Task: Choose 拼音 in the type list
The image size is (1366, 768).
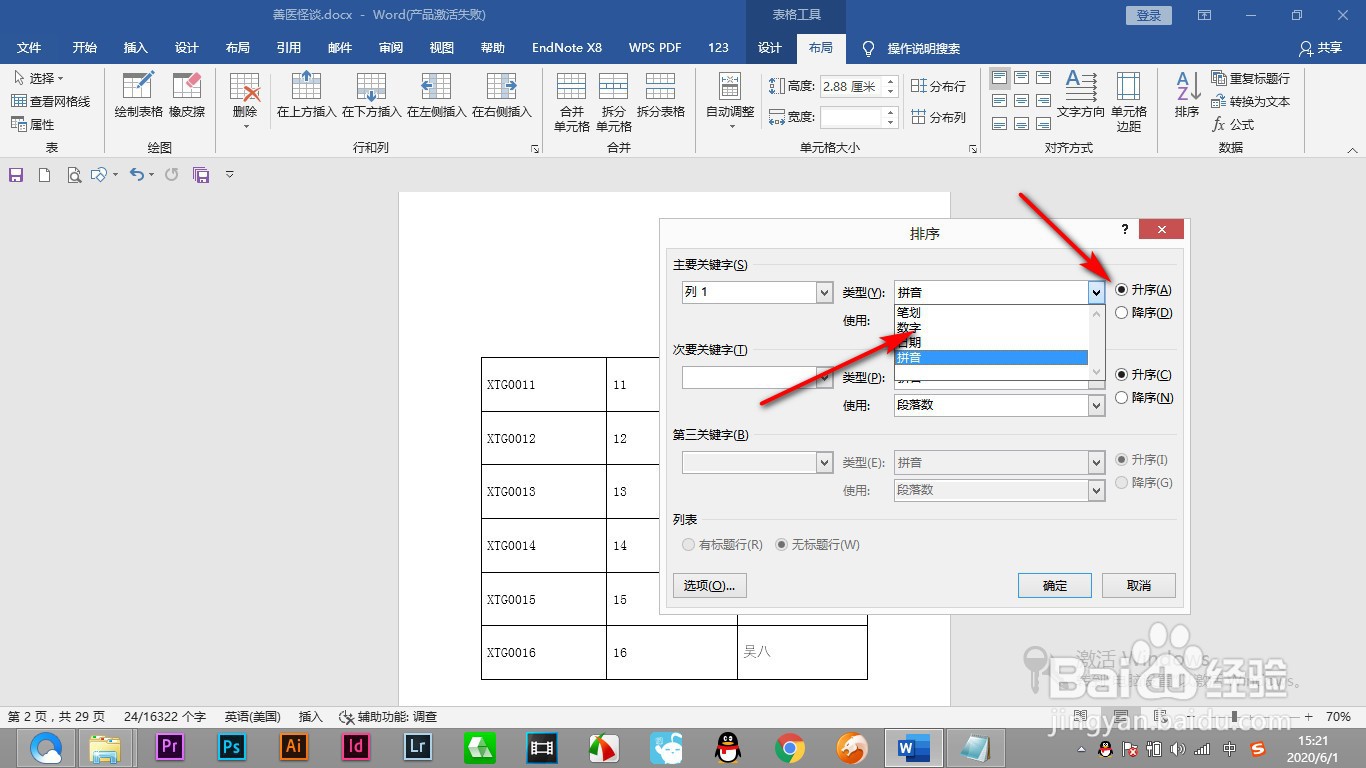Action: (x=991, y=358)
